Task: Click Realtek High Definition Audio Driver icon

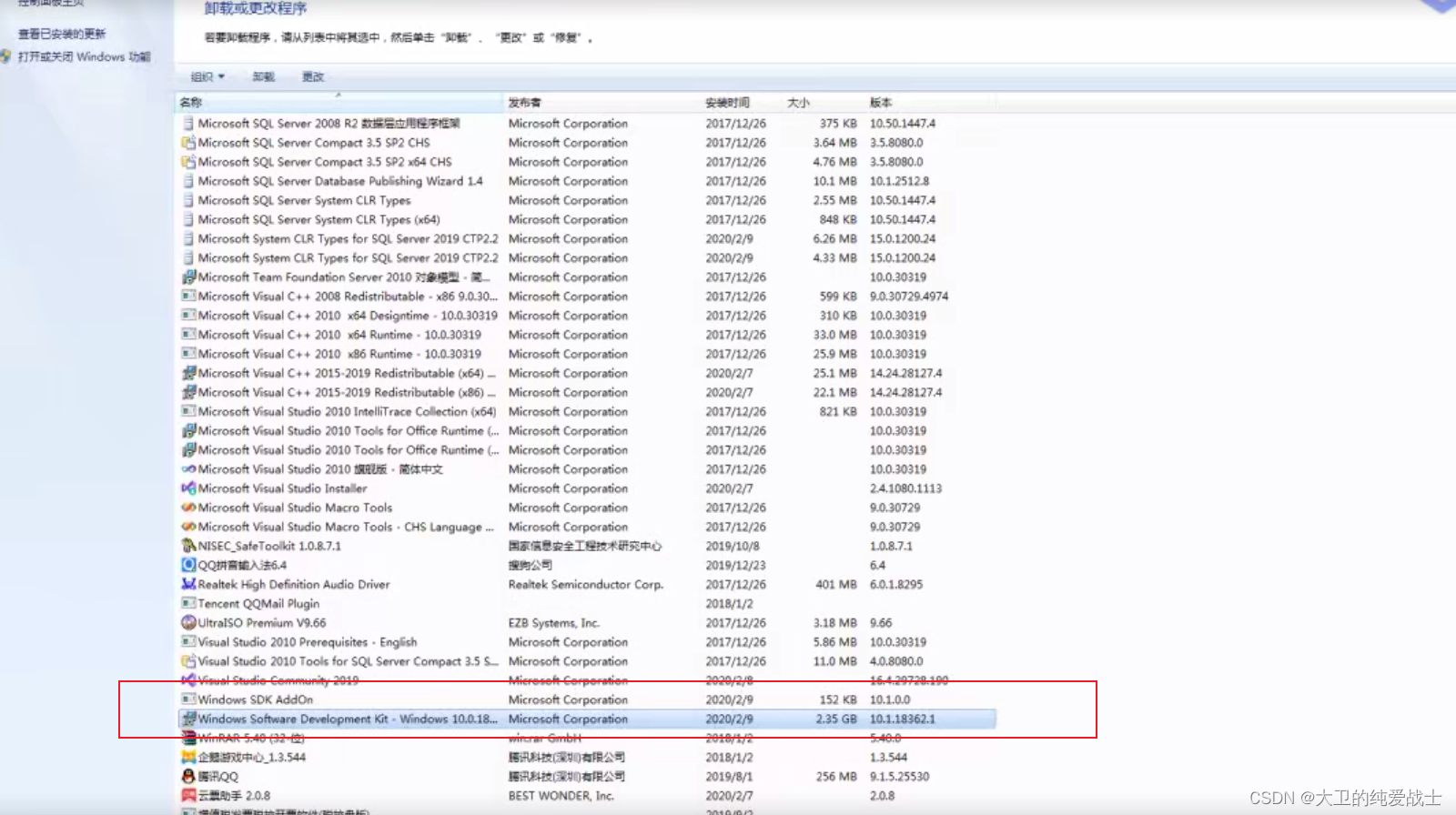Action: tap(188, 584)
